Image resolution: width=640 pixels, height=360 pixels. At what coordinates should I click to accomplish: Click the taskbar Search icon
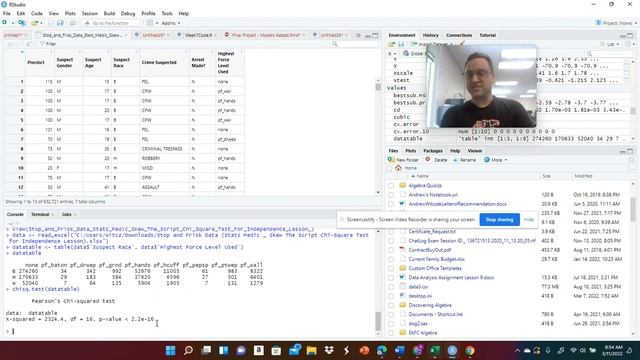(x=188, y=350)
